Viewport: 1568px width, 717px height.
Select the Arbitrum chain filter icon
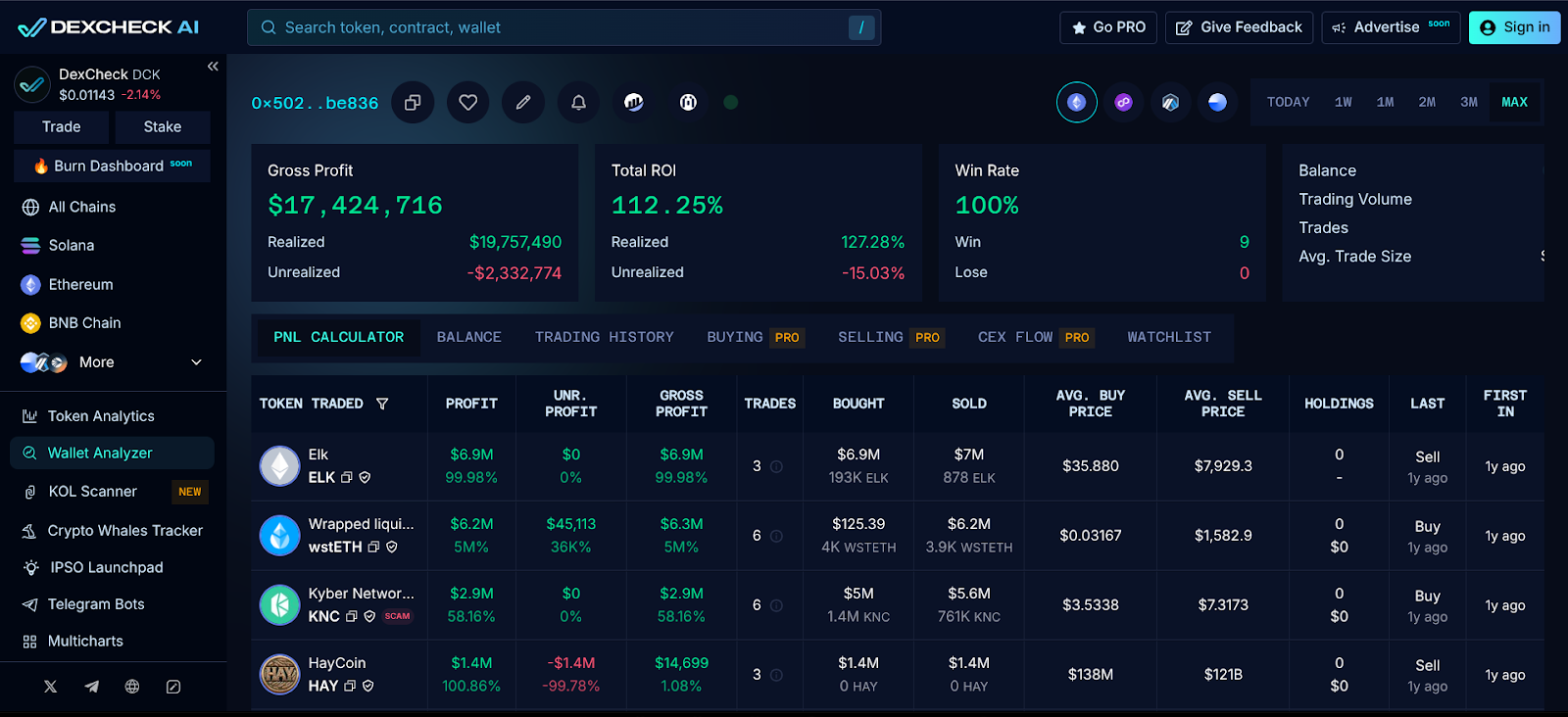point(1170,102)
